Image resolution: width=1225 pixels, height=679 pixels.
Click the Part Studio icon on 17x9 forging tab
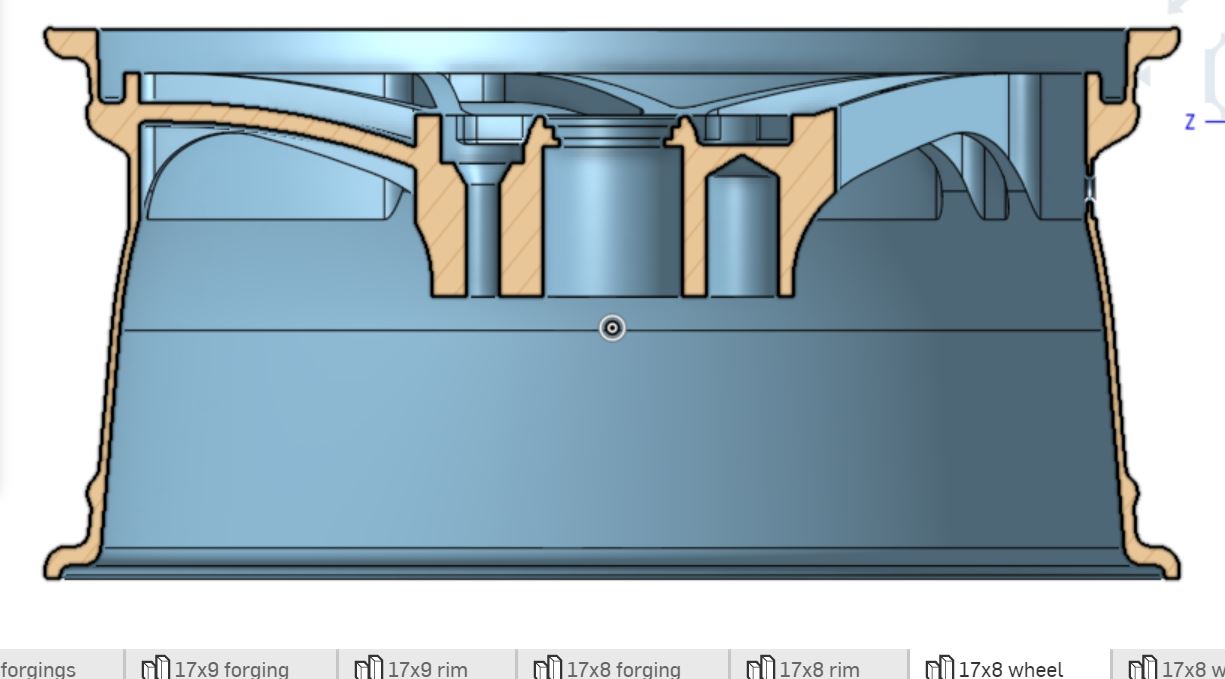coord(154,668)
